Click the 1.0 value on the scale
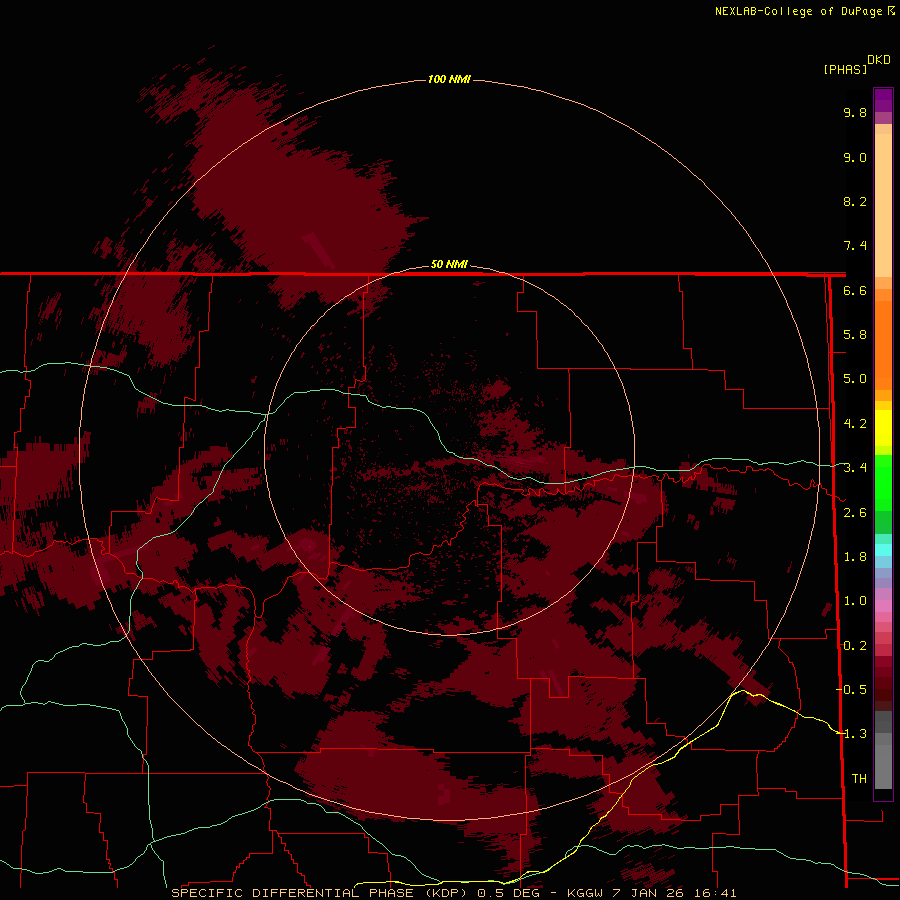 coord(855,601)
